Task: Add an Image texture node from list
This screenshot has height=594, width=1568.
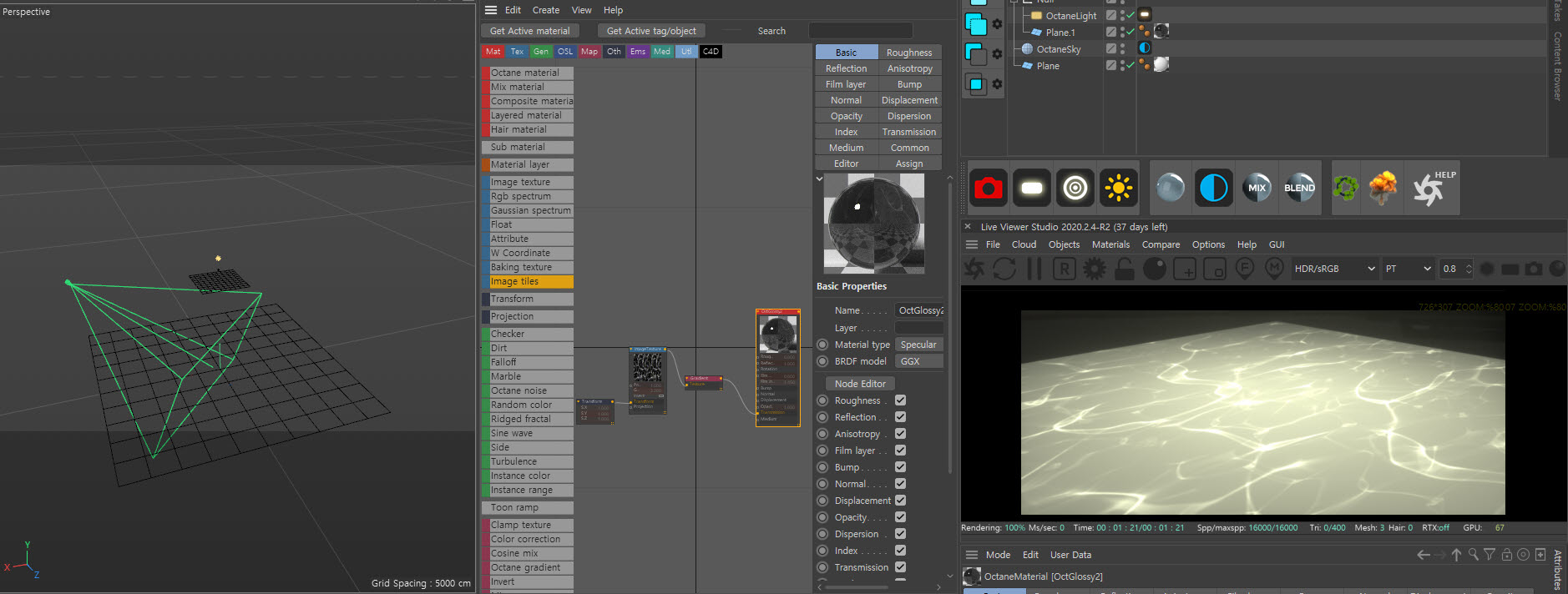Action: [x=528, y=182]
